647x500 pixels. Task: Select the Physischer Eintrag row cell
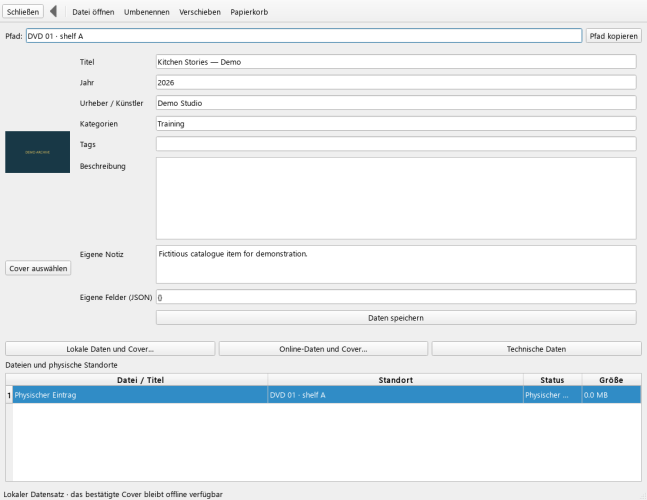[x=140, y=395]
